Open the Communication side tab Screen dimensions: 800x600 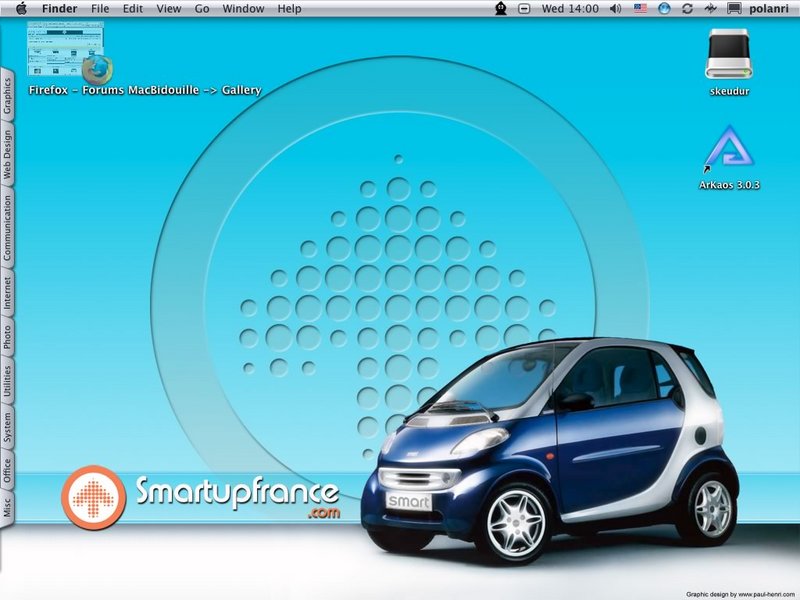[x=7, y=228]
